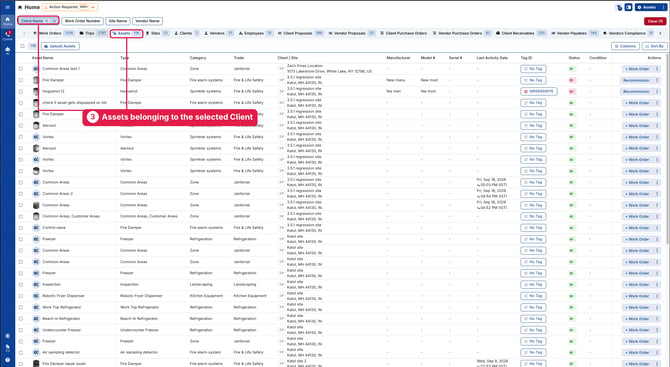Screen dimensions: 670x367
Task: Open the Columns chooser
Action: [625, 46]
